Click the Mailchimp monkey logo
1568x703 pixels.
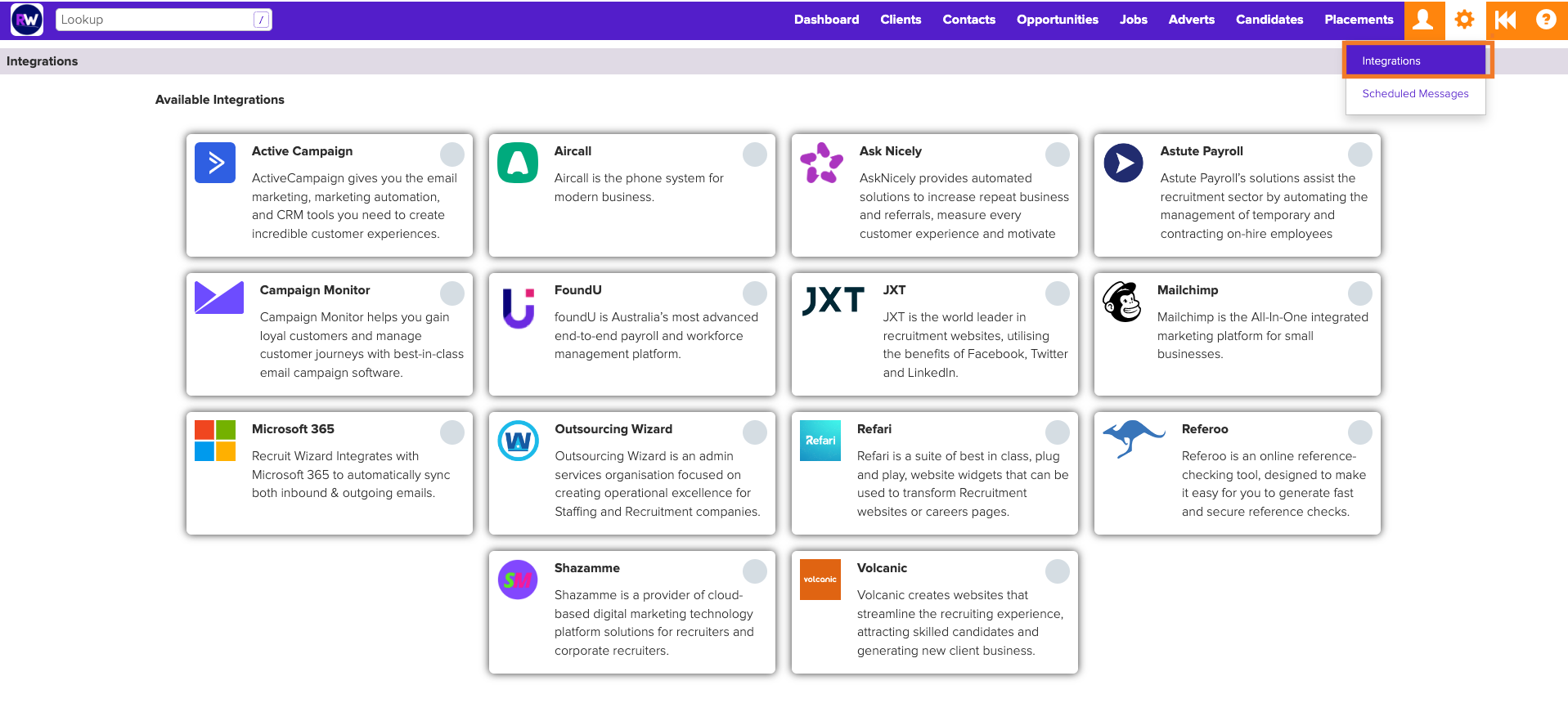[x=1122, y=302]
